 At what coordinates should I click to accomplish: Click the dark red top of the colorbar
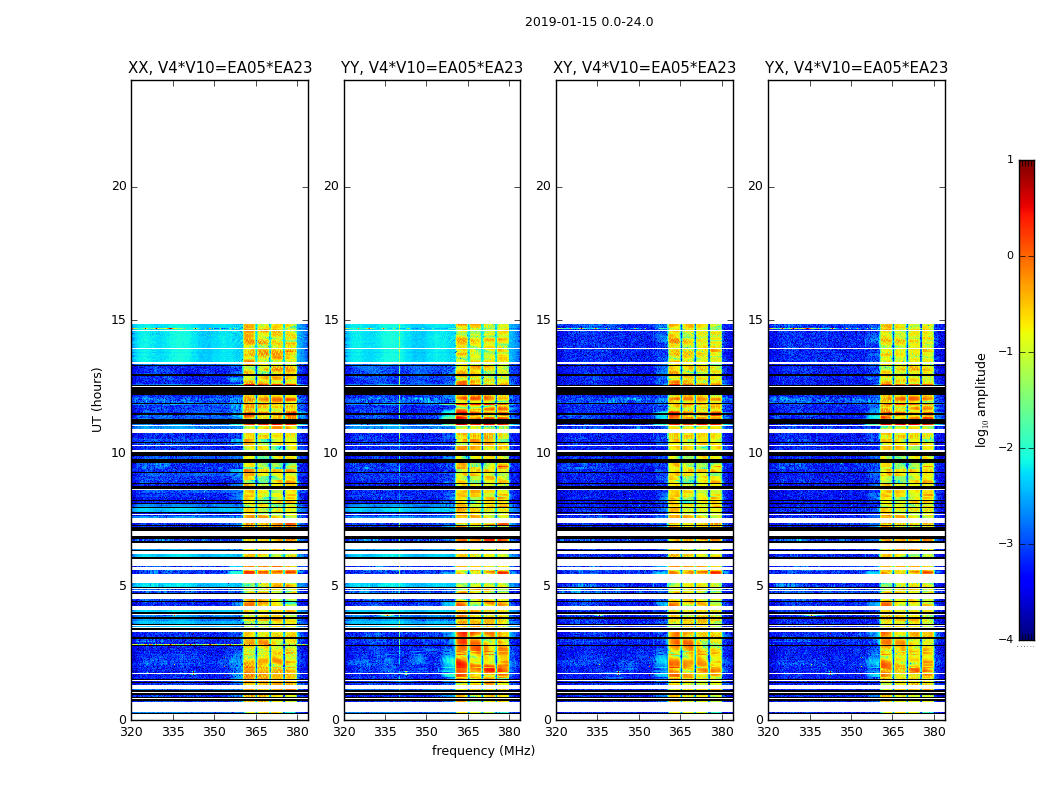click(x=1026, y=168)
